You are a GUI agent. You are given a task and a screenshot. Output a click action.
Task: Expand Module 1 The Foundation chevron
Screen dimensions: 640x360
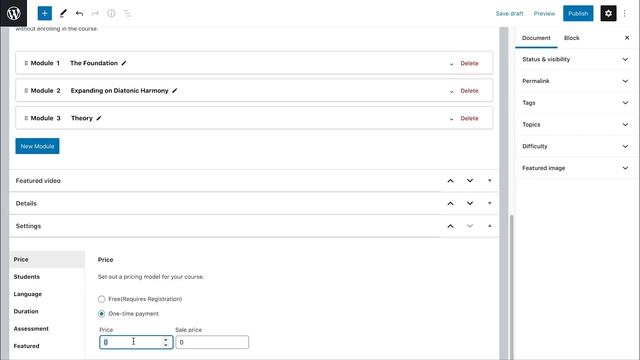pyautogui.click(x=451, y=64)
